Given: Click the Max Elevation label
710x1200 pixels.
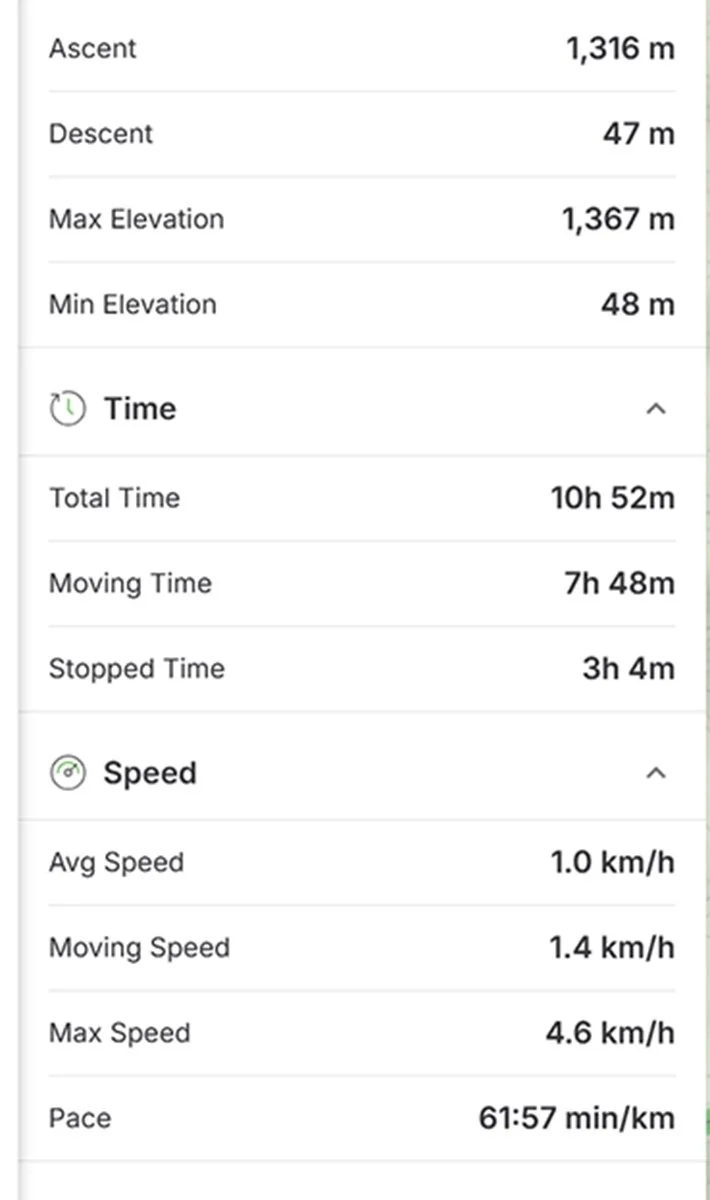Looking at the screenshot, I should 136,219.
